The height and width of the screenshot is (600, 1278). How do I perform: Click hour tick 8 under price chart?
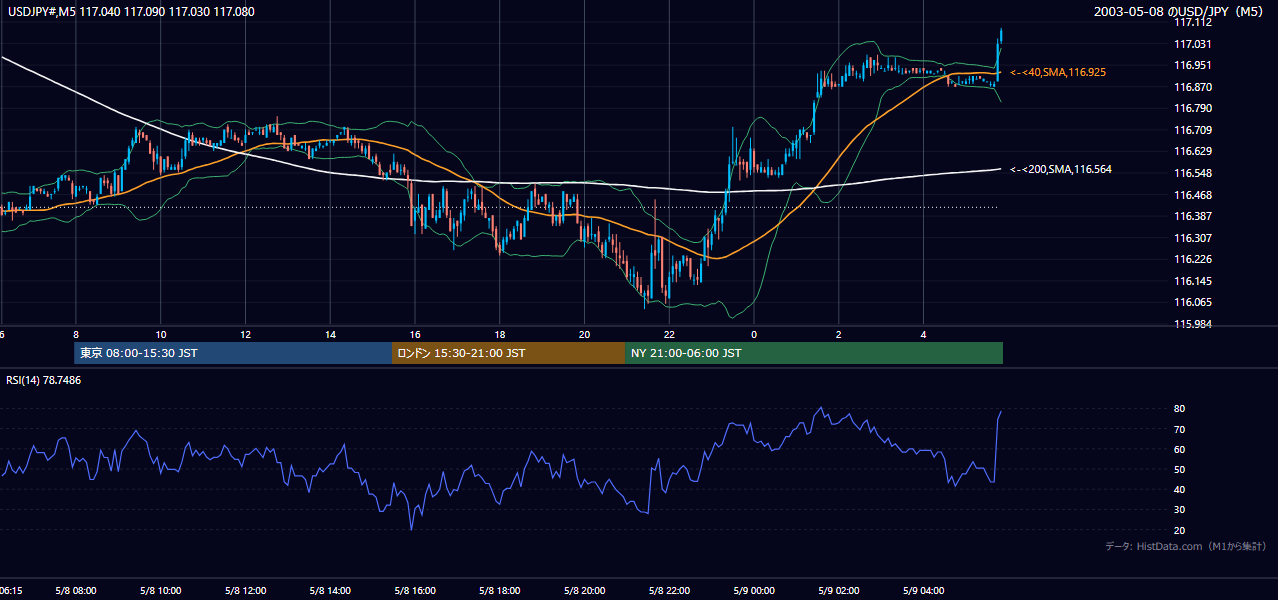(x=75, y=335)
